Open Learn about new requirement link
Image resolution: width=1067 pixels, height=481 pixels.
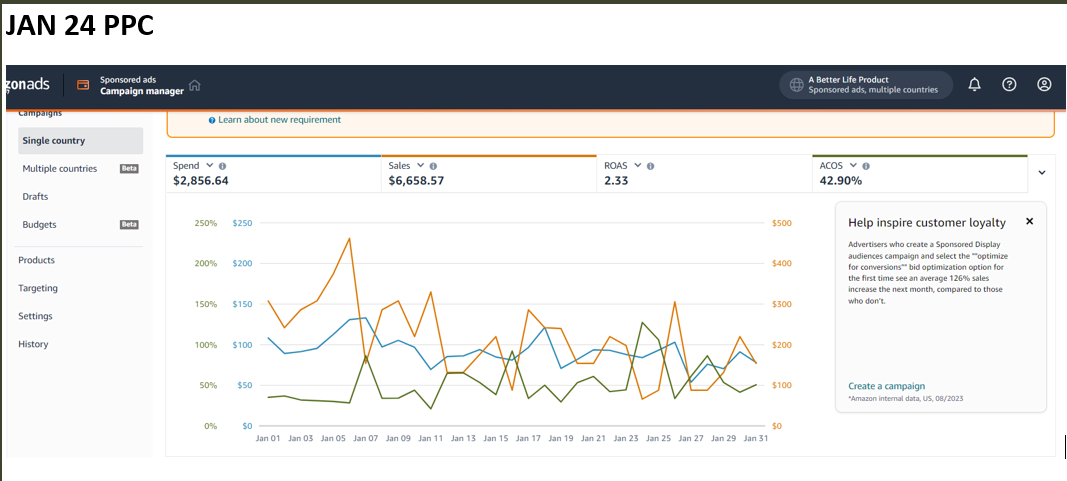279,120
